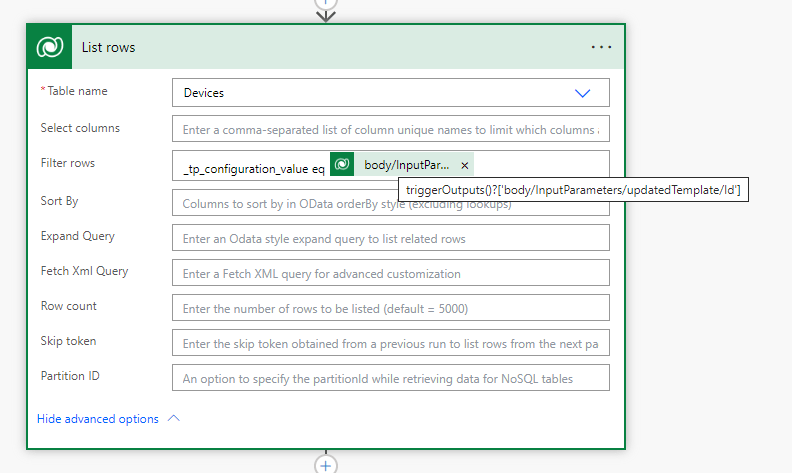Image resolution: width=792 pixels, height=473 pixels.
Task: Click the List rows action title
Action: [x=108, y=47]
